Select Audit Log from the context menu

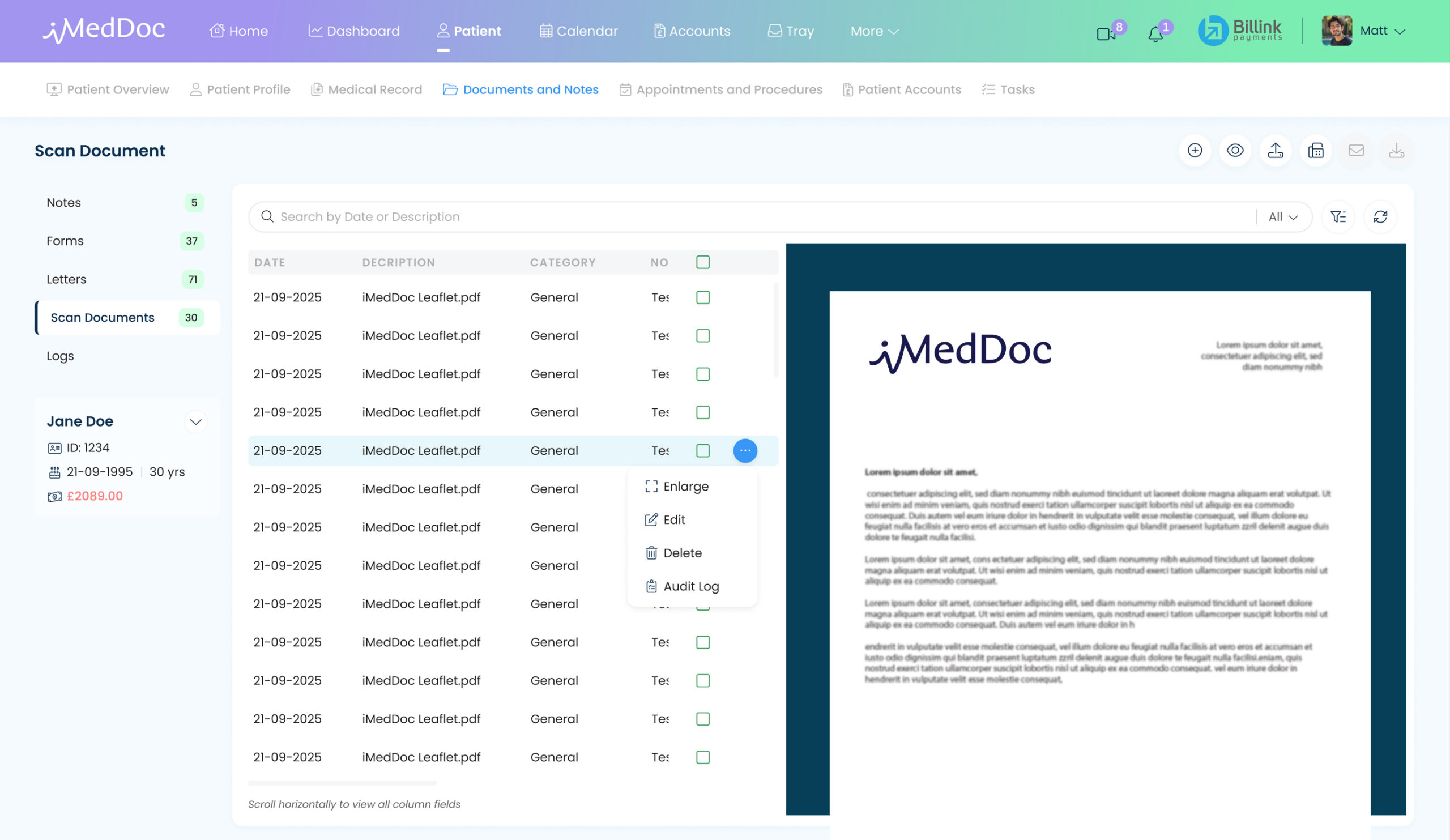[x=690, y=586]
